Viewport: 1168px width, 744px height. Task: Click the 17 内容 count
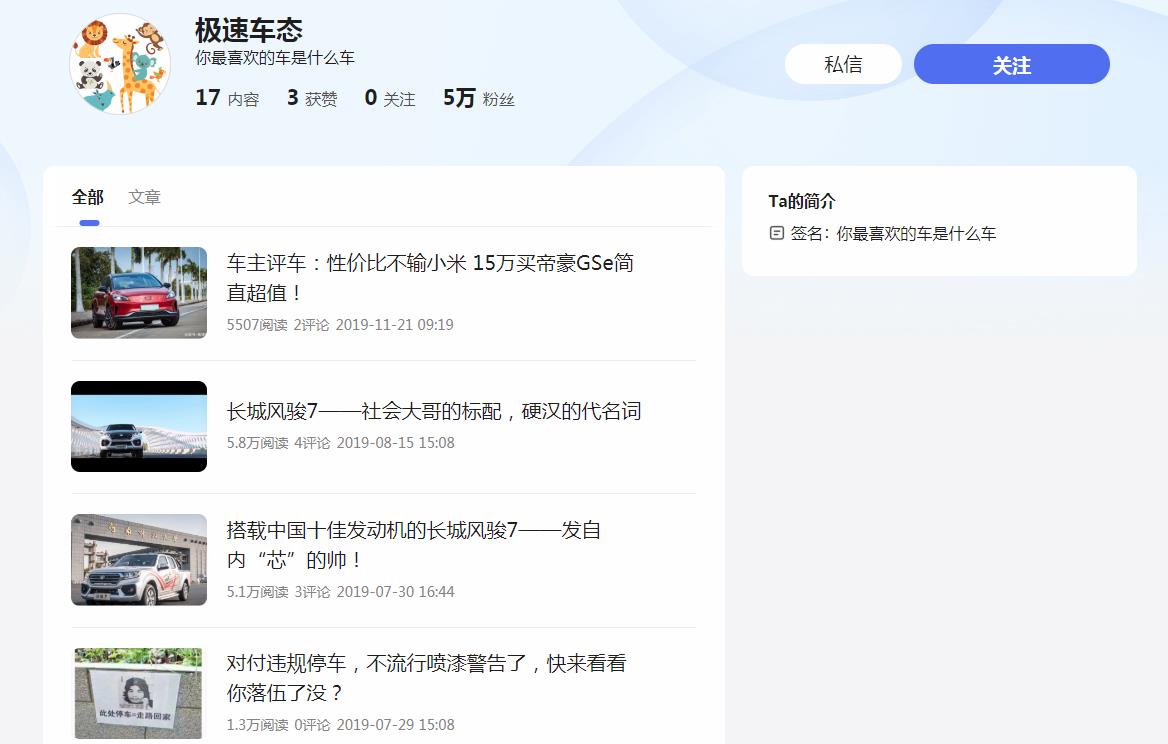click(x=227, y=98)
